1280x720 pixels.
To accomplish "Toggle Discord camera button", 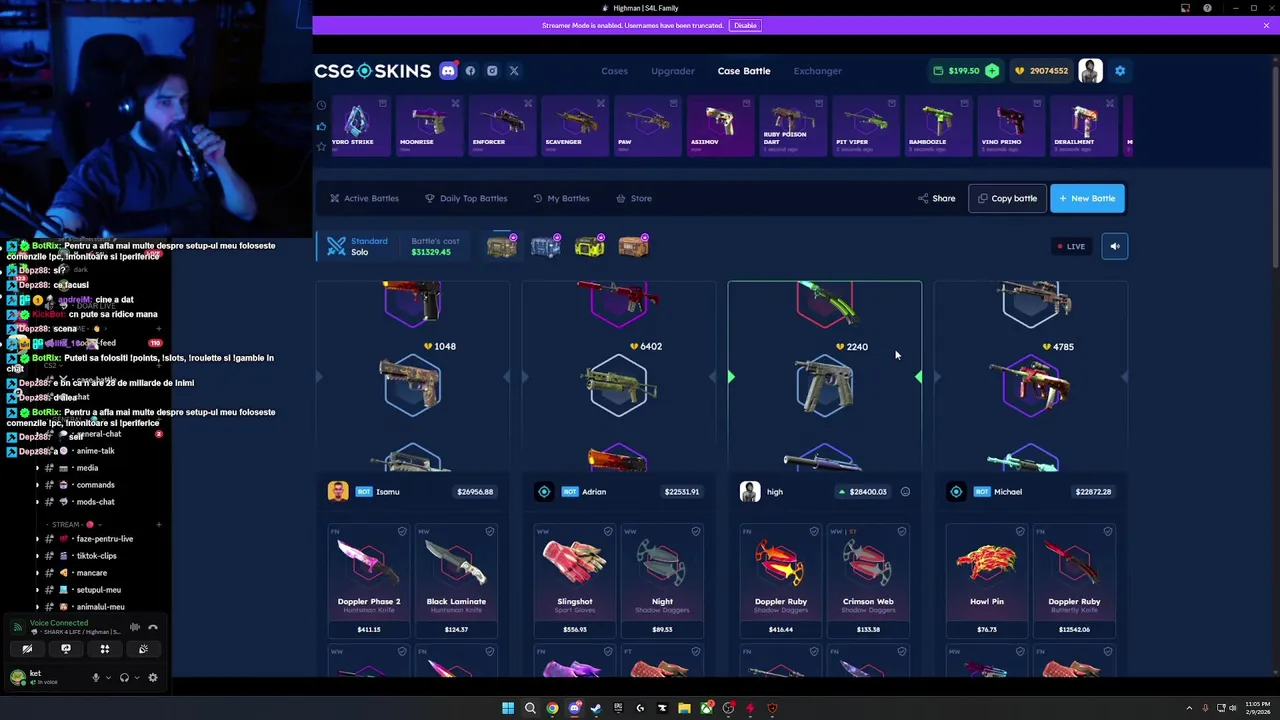I will pyautogui.click(x=27, y=649).
